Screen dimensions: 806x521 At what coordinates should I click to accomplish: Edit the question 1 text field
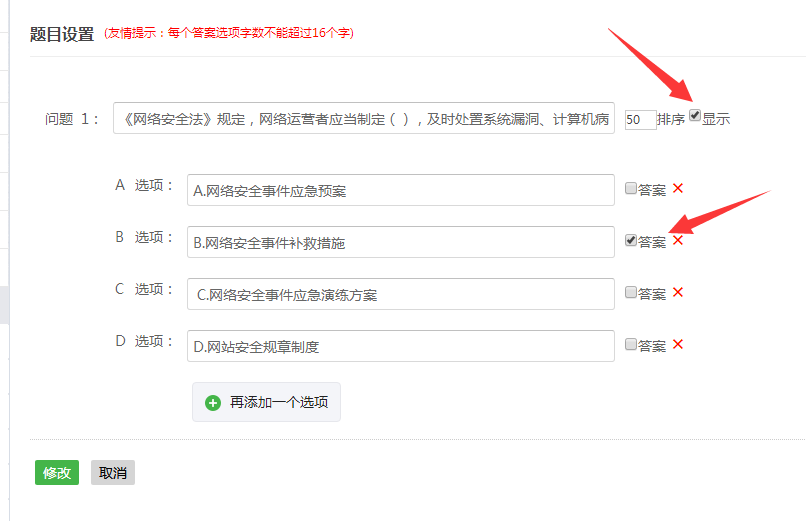[x=364, y=118]
